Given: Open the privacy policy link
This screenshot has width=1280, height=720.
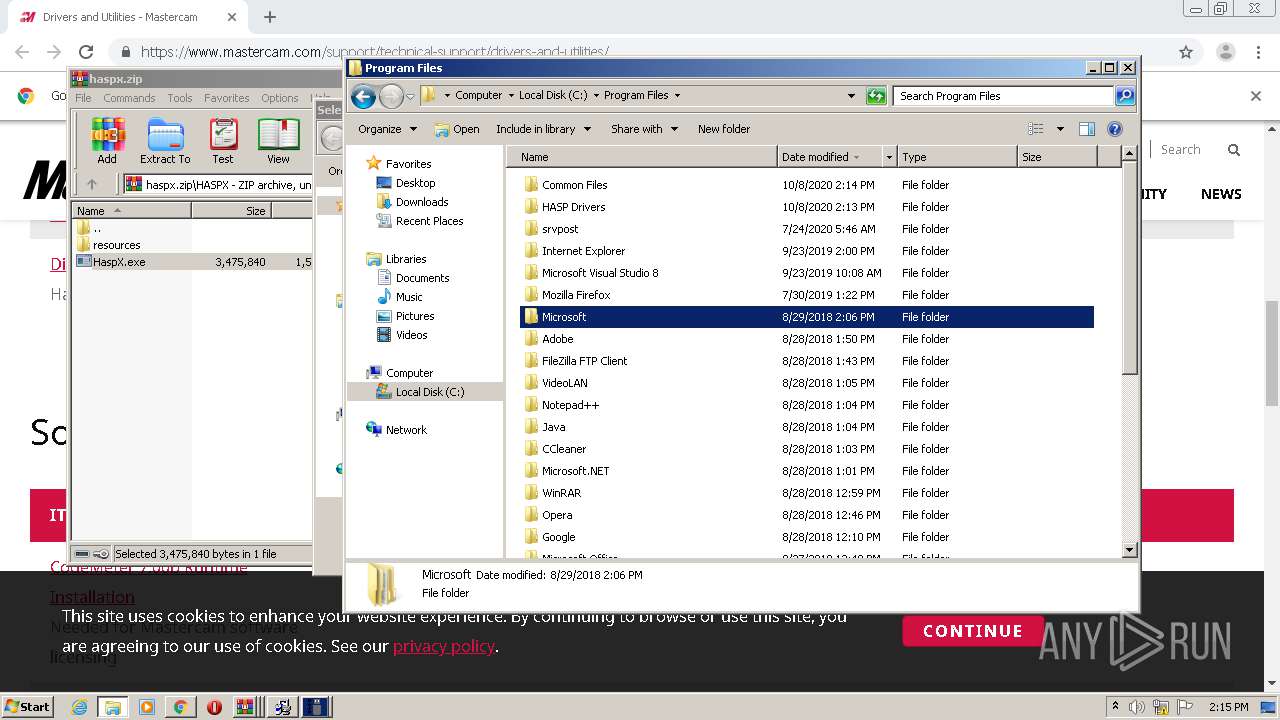Looking at the screenshot, I should coord(444,646).
